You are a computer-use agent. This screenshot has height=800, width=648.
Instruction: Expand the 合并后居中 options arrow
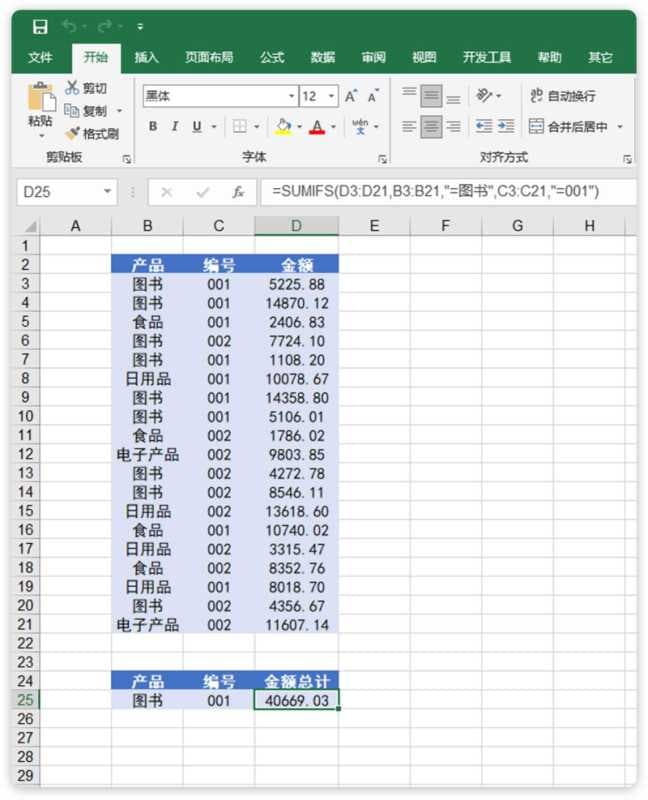tap(620, 127)
